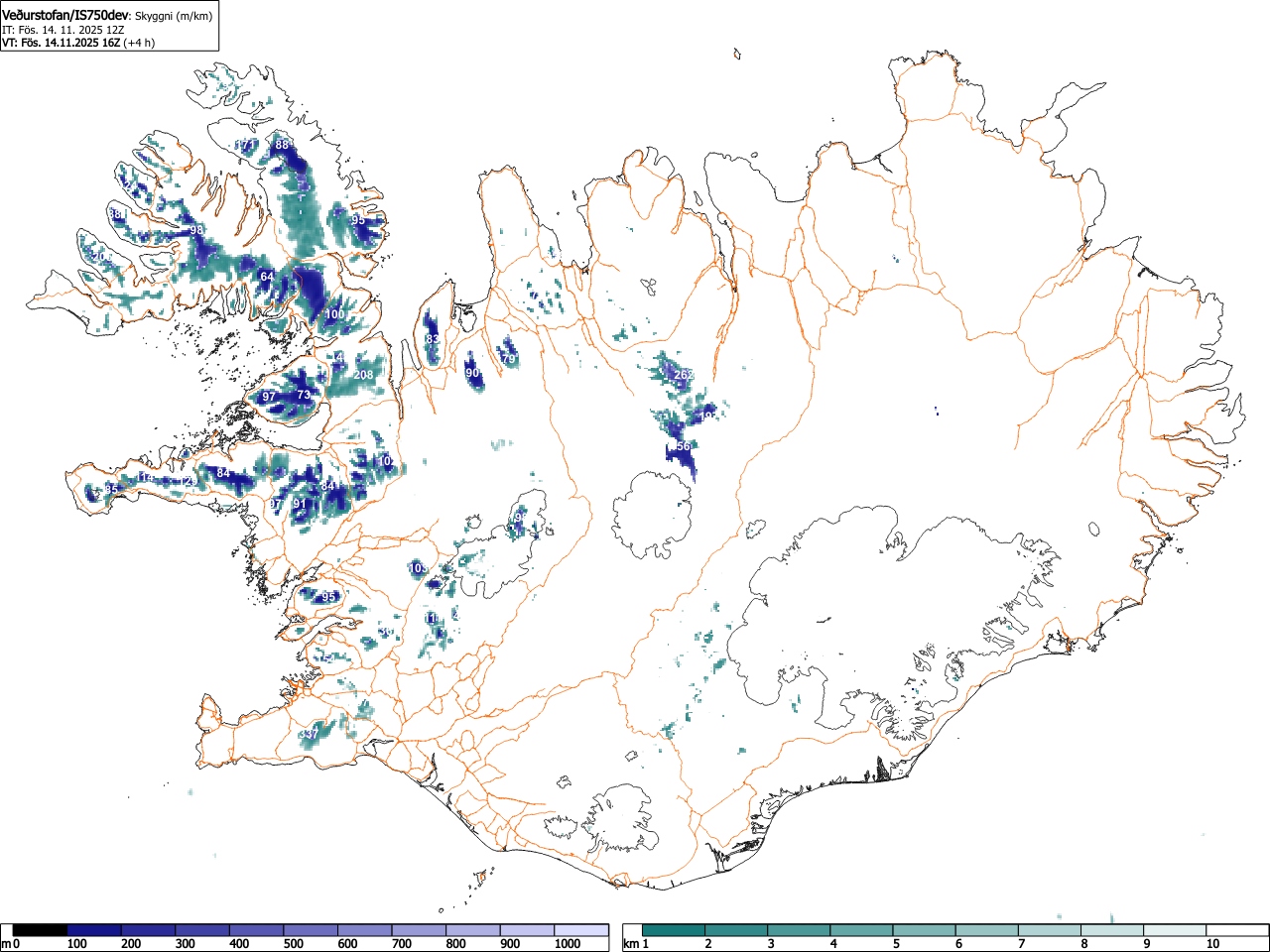This screenshot has height=952, width=1270.
Task: Click the '337' value on Reykjanes peninsula
Action: (x=310, y=734)
